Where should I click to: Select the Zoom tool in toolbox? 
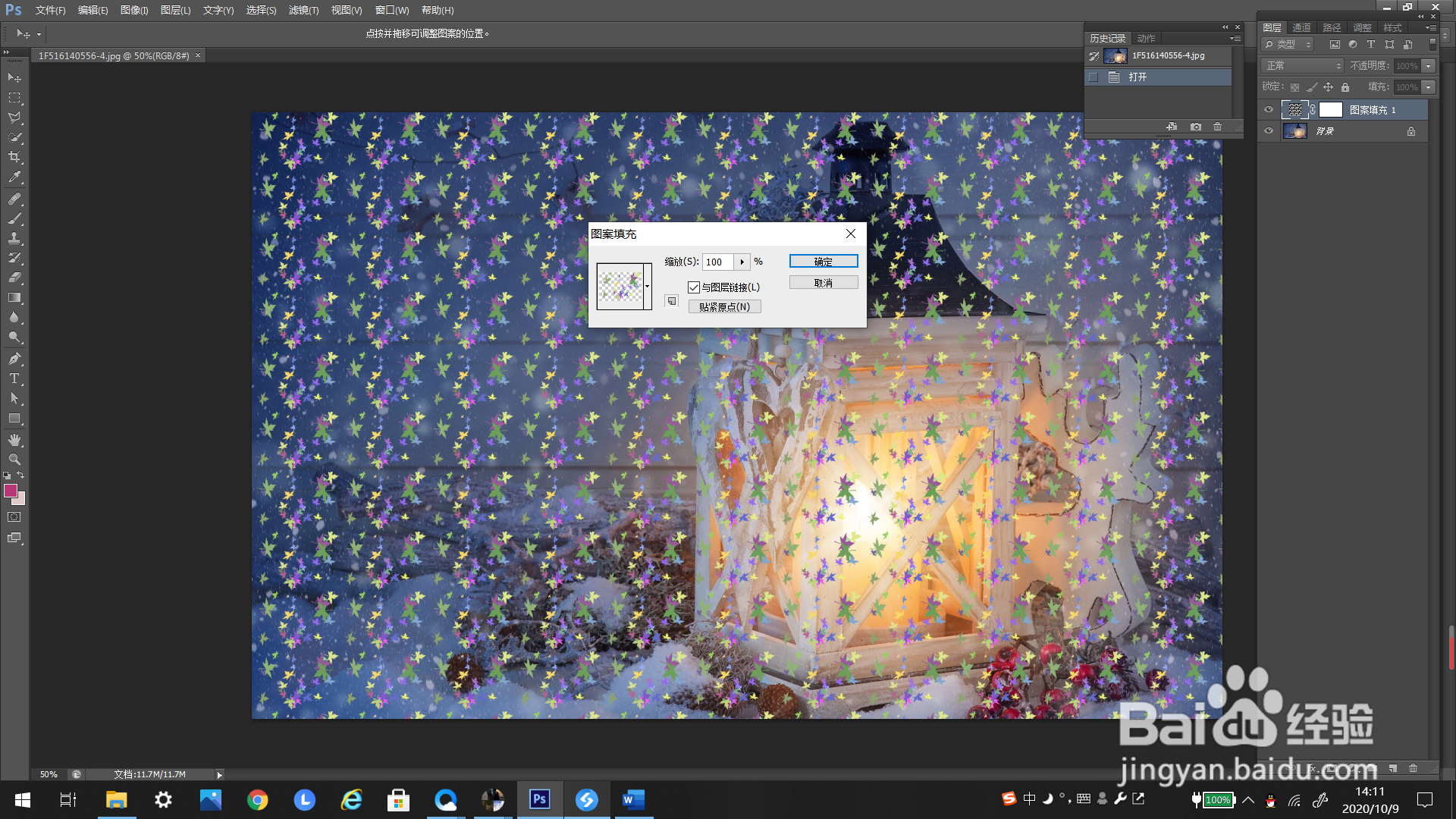[x=14, y=460]
